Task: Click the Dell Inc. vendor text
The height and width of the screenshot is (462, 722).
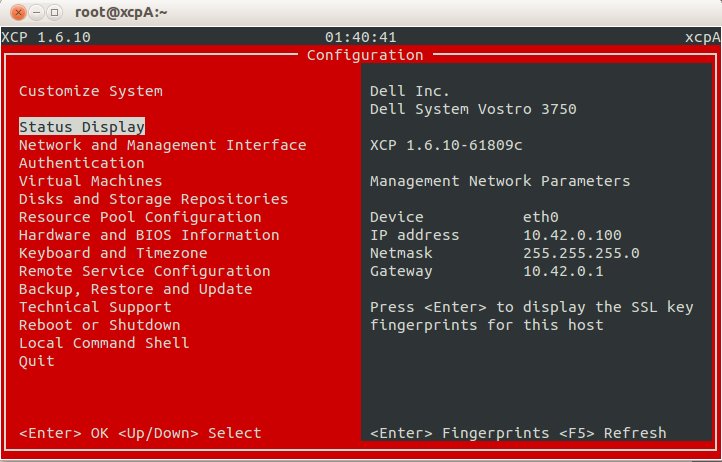Action: 409,91
